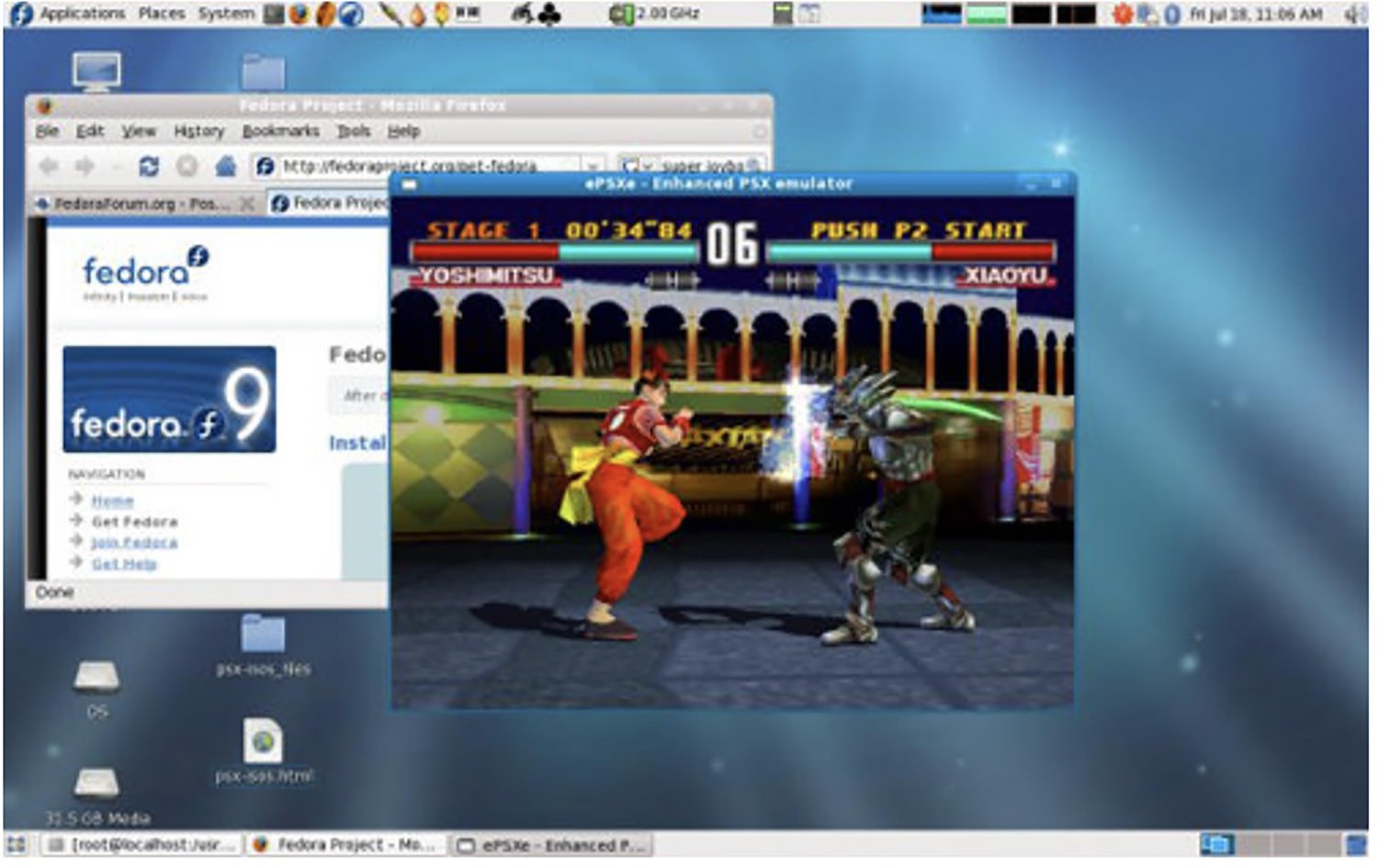Screen dimensions: 1378x868
Task: Open the Firefox View menu
Action: click(x=139, y=131)
